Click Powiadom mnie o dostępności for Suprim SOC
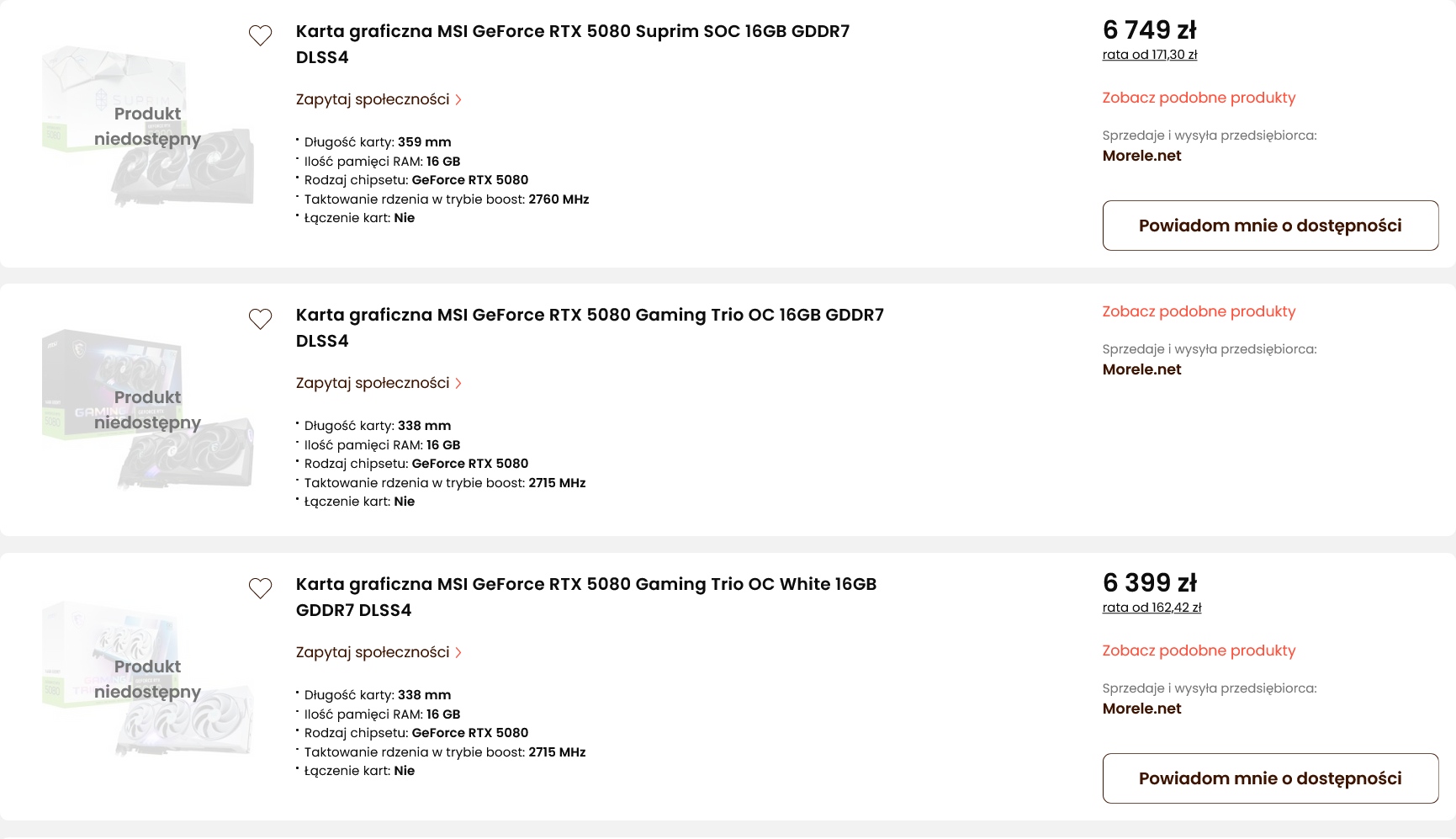This screenshot has width=1456, height=839. (1270, 226)
